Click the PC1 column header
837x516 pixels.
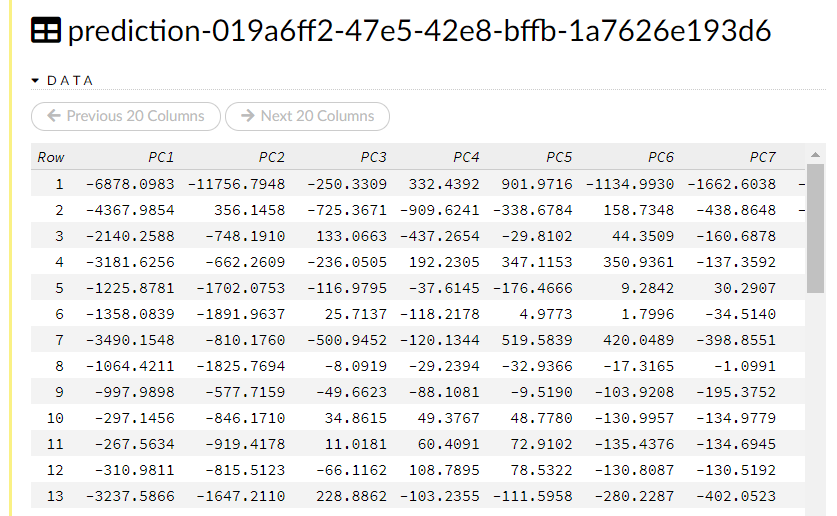point(160,157)
